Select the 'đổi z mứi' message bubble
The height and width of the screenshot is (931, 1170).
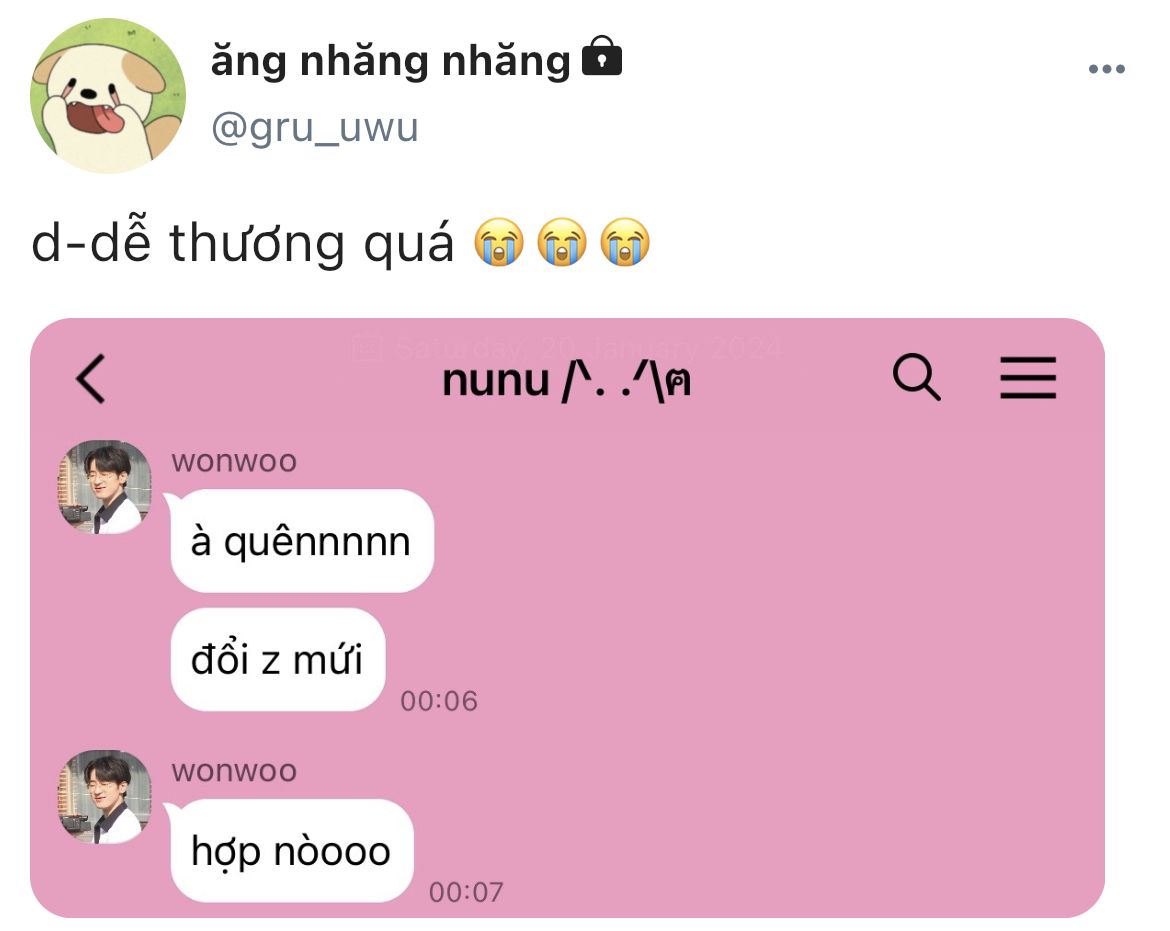click(278, 659)
